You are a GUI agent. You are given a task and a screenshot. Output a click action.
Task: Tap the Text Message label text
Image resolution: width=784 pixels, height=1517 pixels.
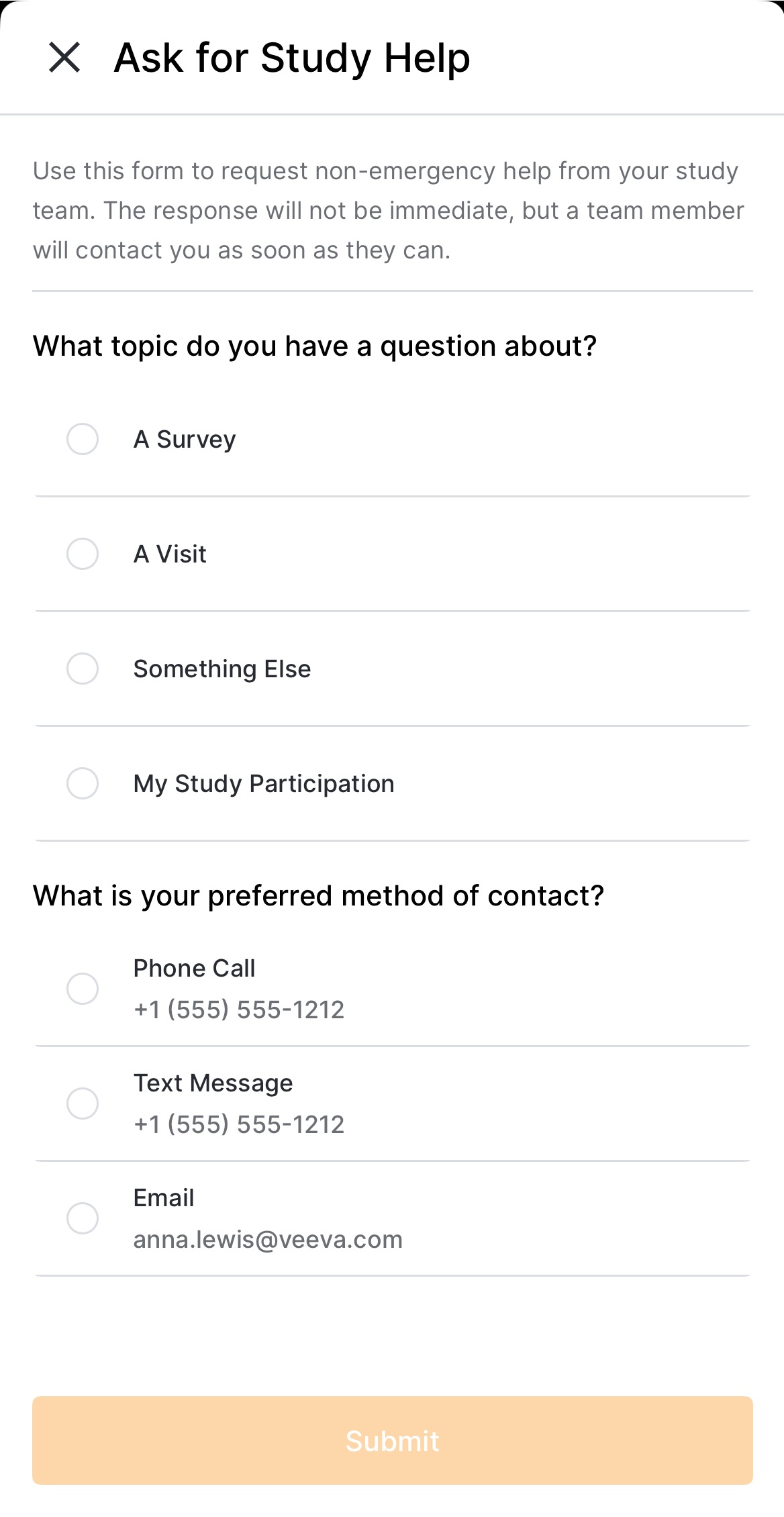click(x=213, y=1083)
